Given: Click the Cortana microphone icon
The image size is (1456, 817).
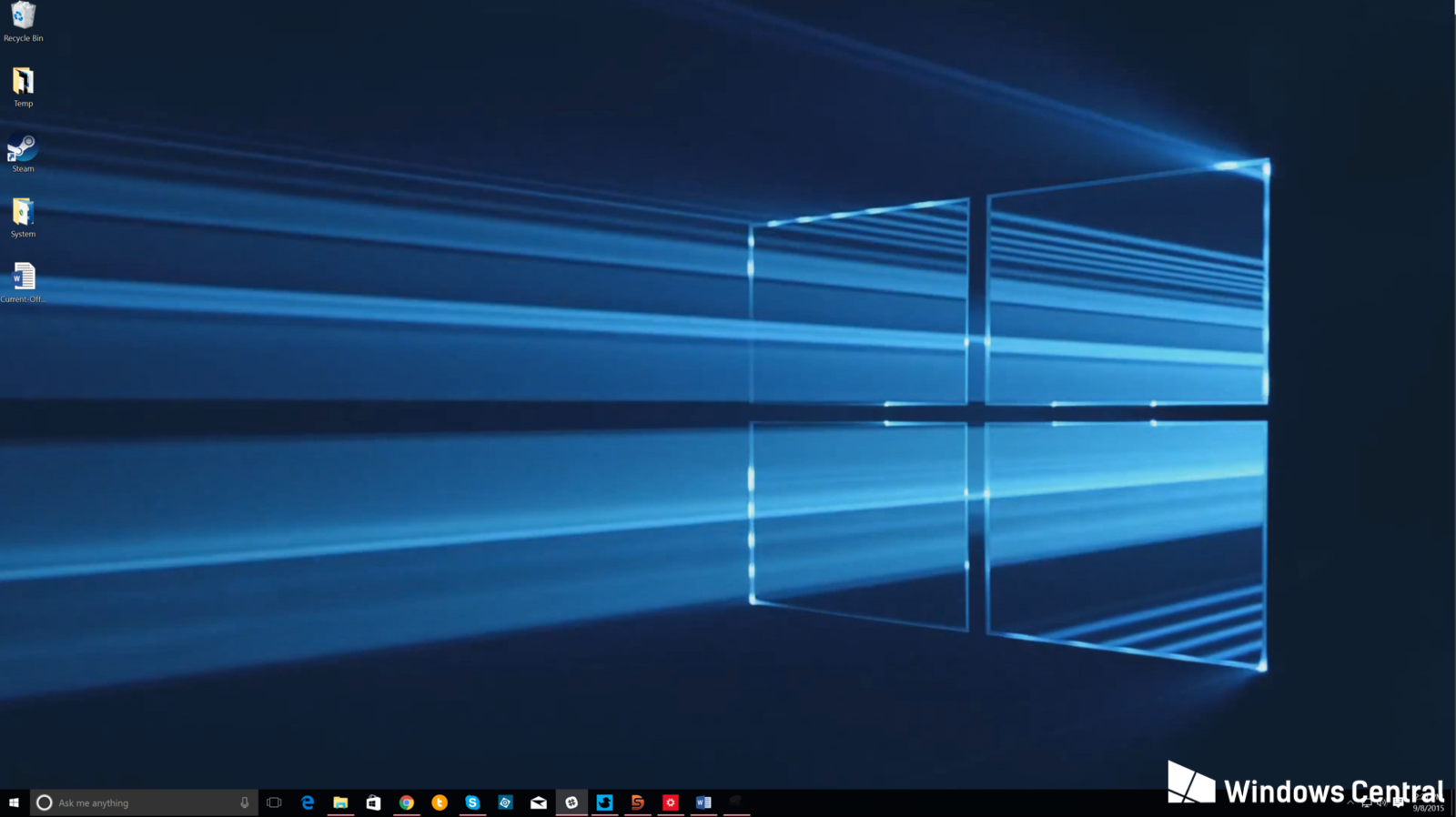Looking at the screenshot, I should [x=244, y=802].
